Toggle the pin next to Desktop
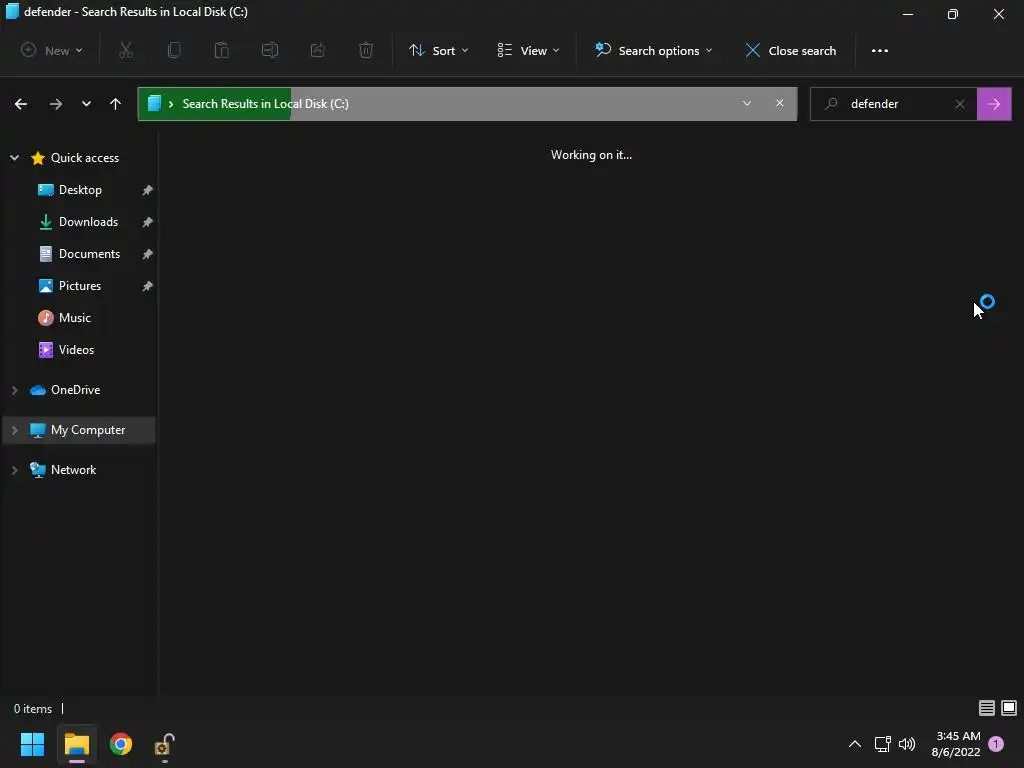Image resolution: width=1024 pixels, height=768 pixels. click(x=148, y=190)
